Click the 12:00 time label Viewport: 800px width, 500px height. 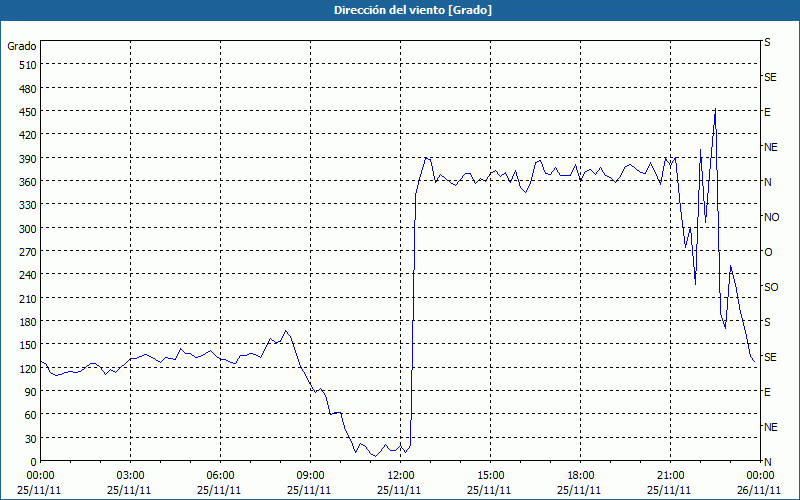coord(401,476)
